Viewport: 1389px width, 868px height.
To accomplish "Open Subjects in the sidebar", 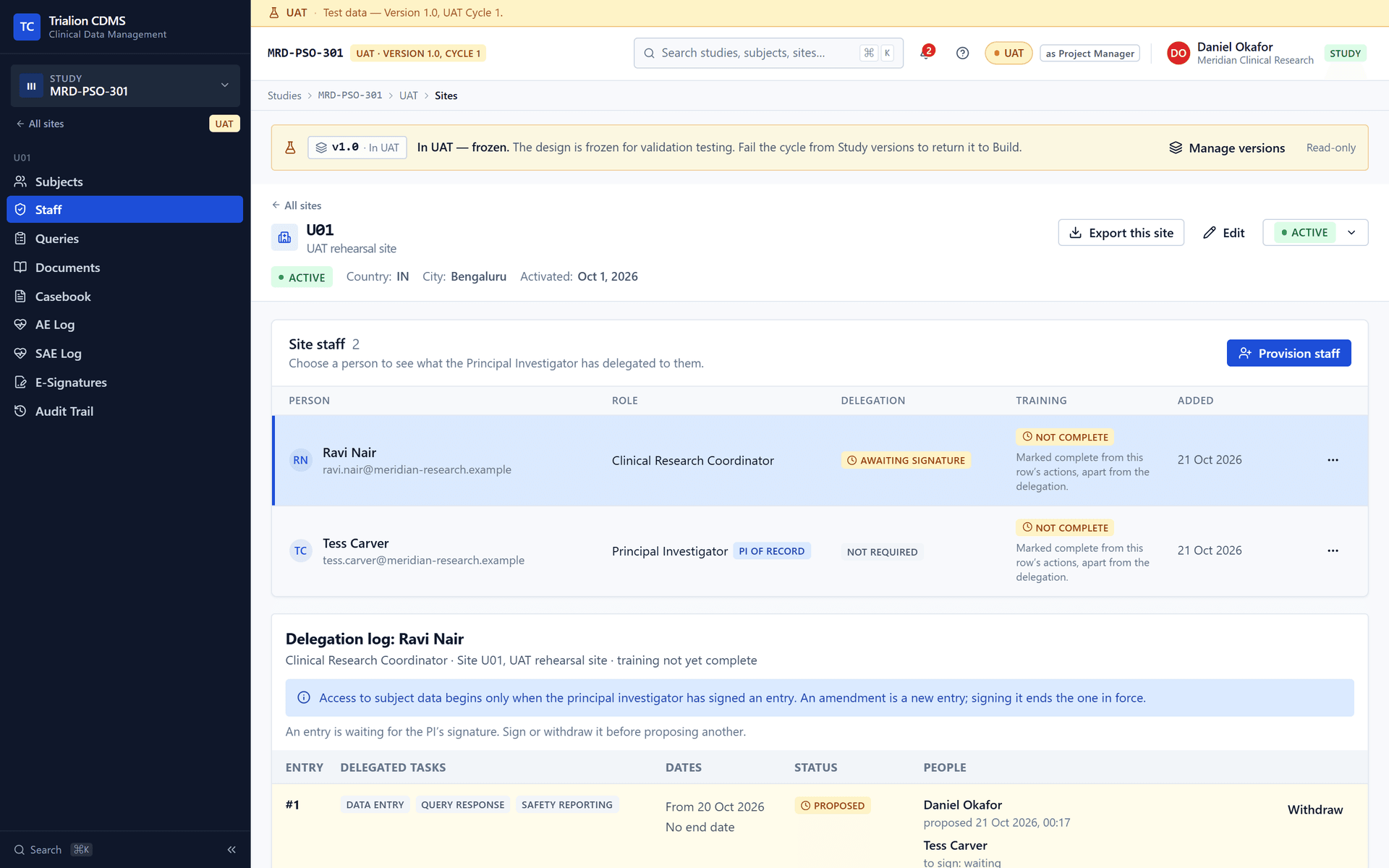I will pyautogui.click(x=124, y=182).
